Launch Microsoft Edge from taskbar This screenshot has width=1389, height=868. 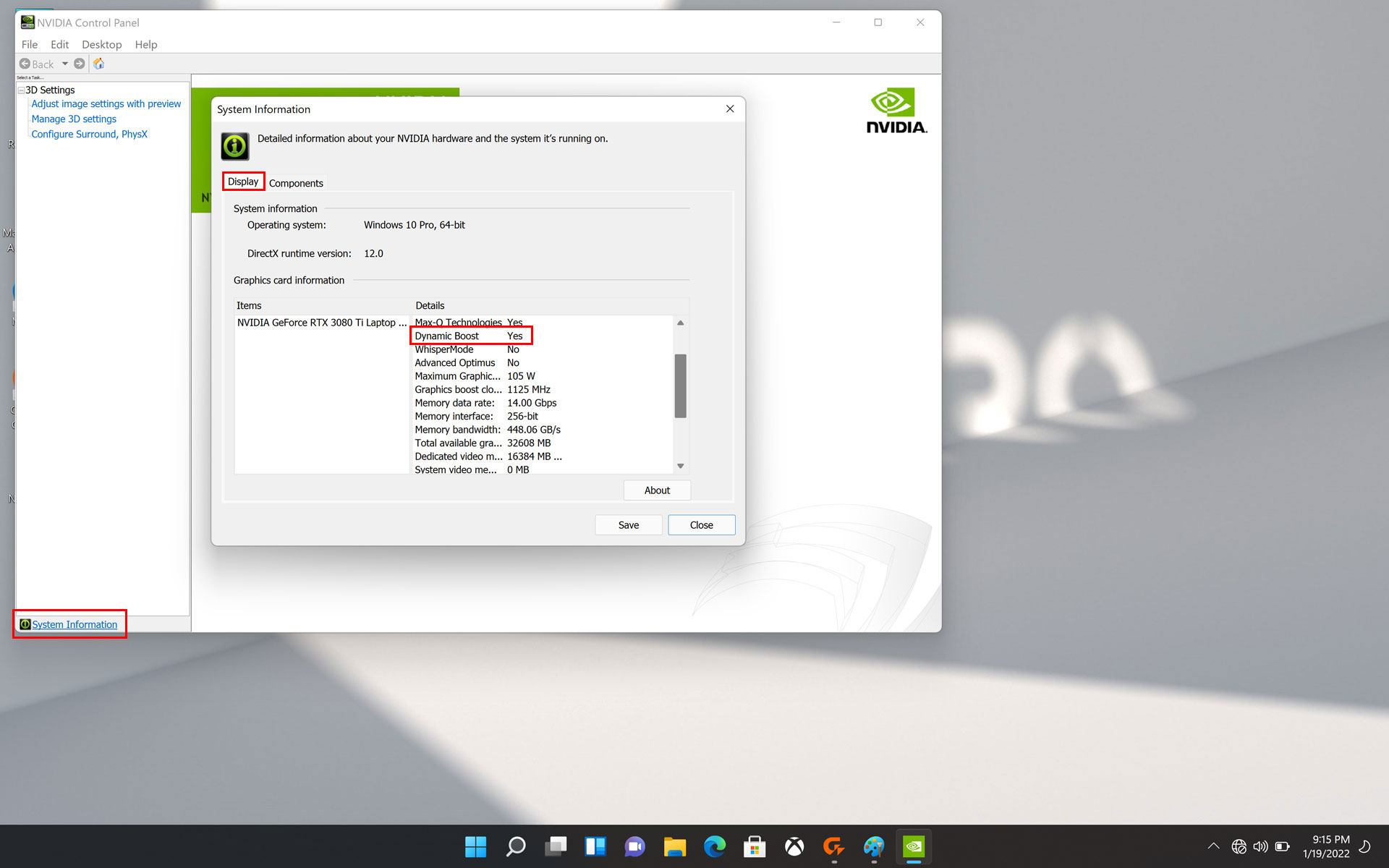[x=715, y=846]
